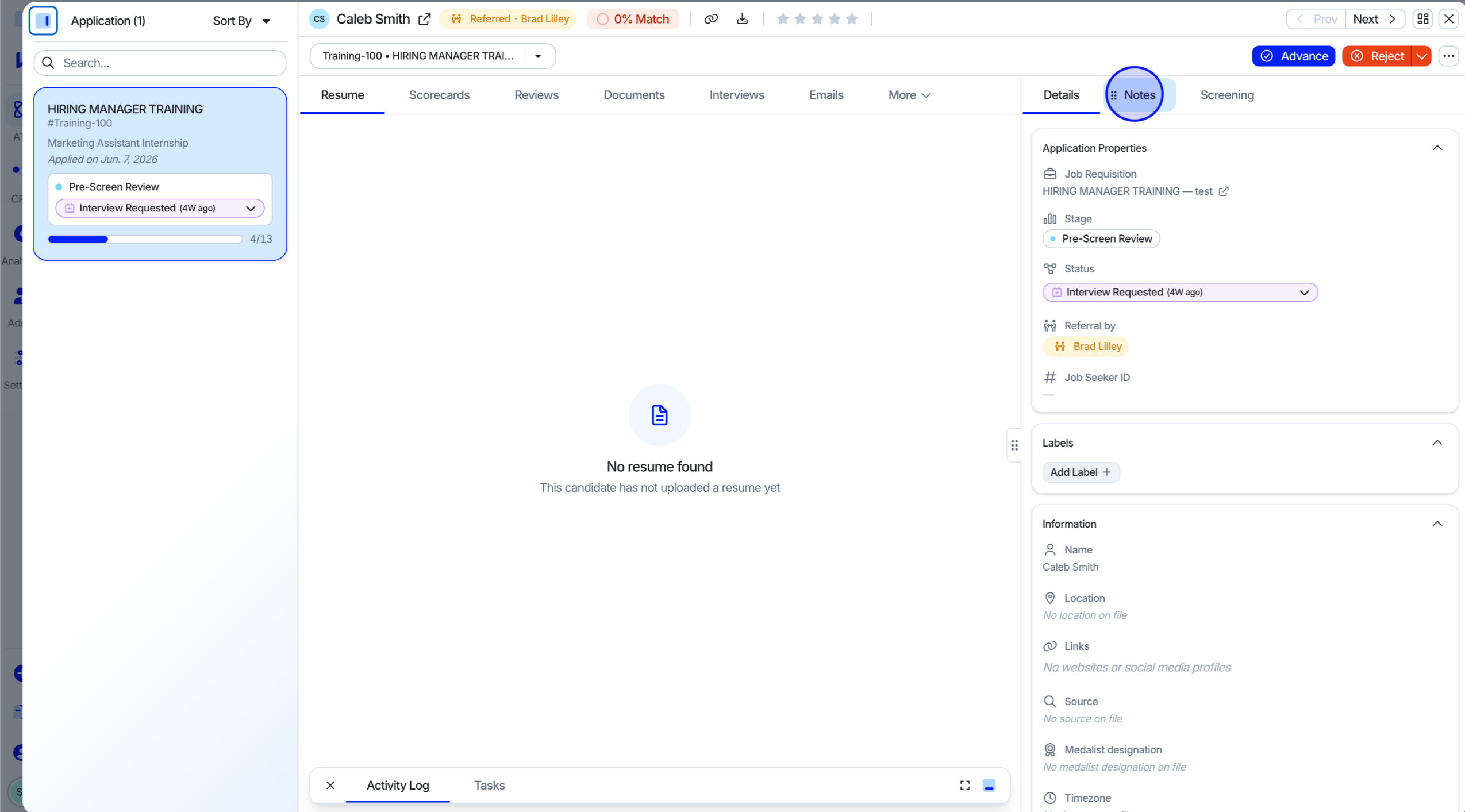
Task: Open the Sort By dropdown
Action: (x=241, y=21)
